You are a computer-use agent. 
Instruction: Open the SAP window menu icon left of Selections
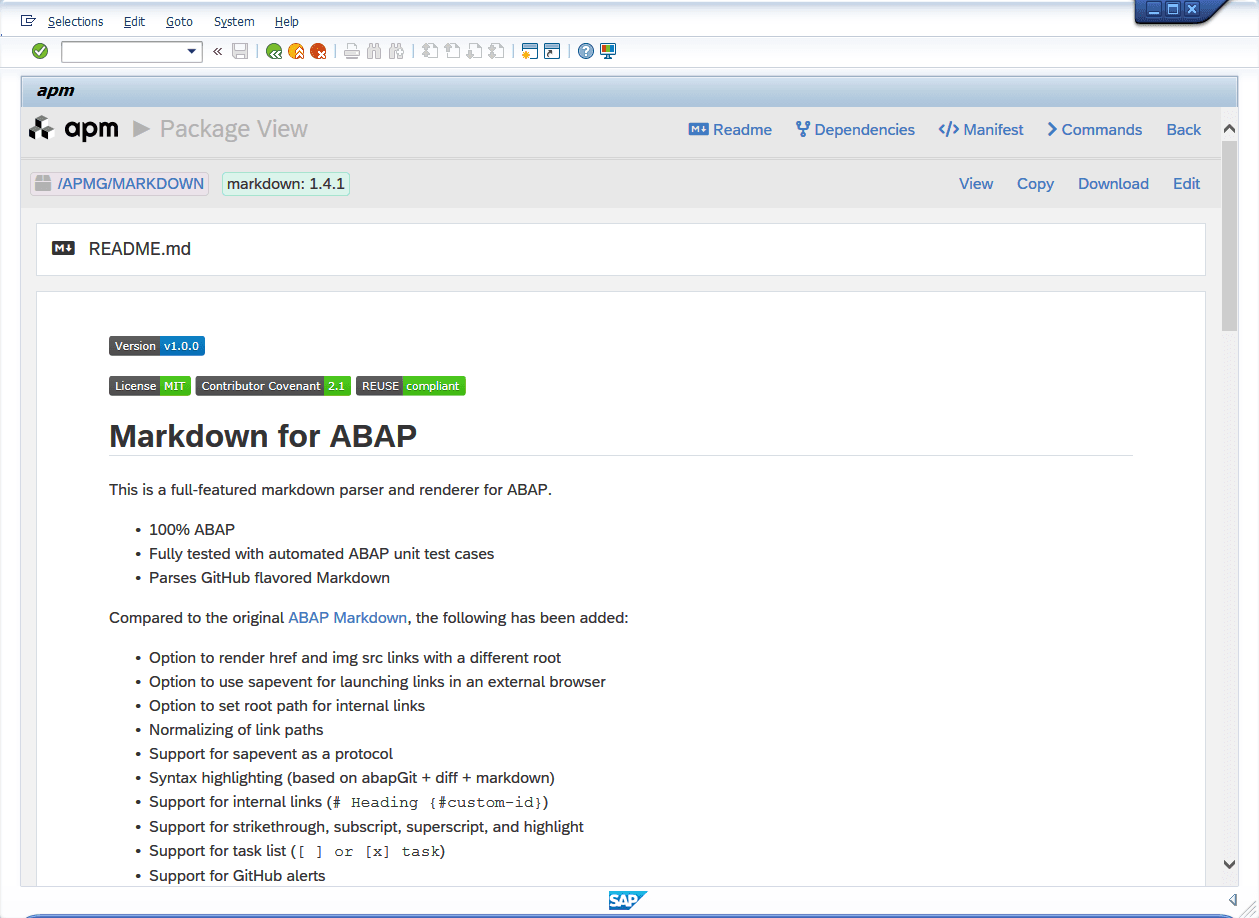[29, 21]
